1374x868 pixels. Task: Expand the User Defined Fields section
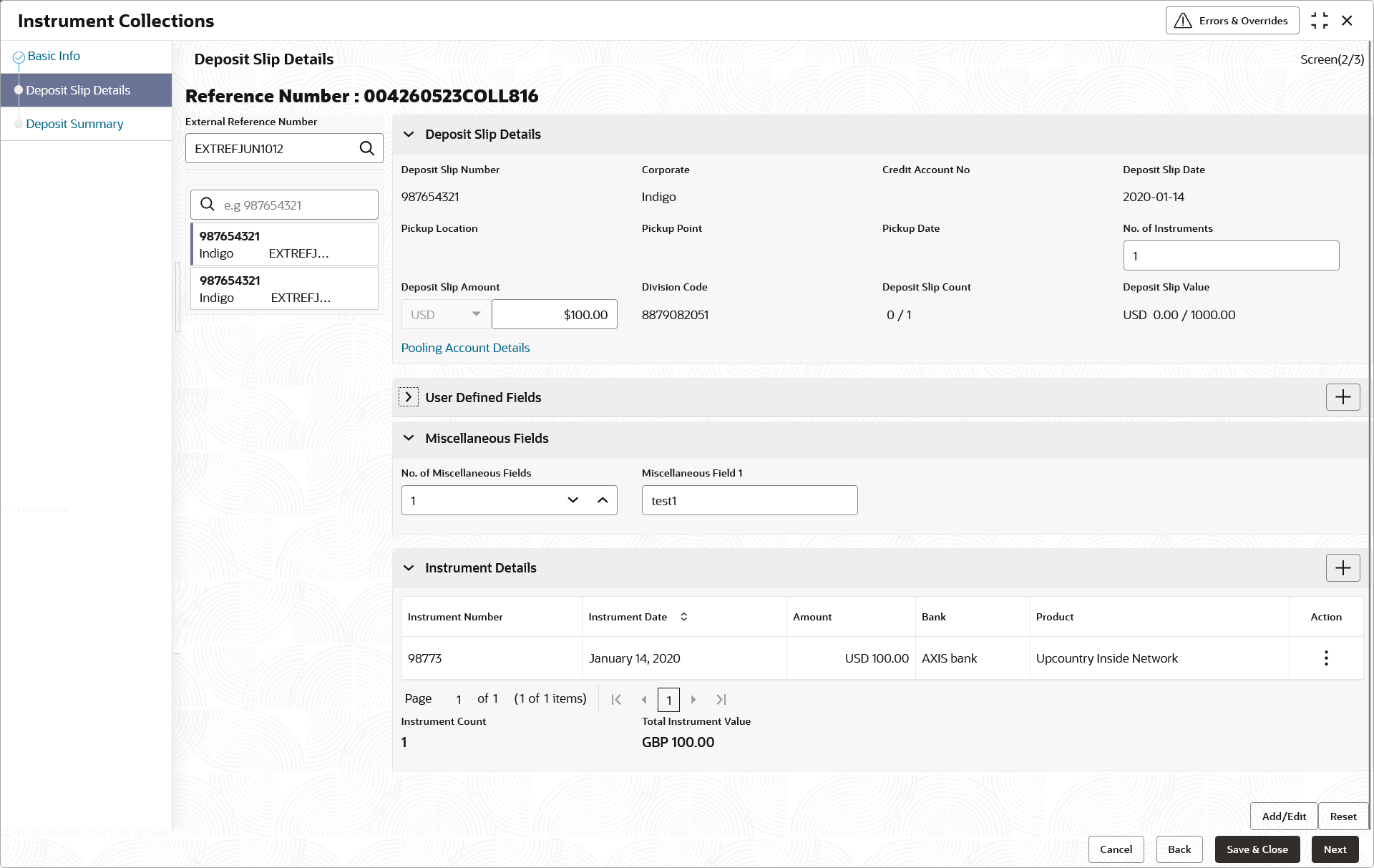point(409,397)
